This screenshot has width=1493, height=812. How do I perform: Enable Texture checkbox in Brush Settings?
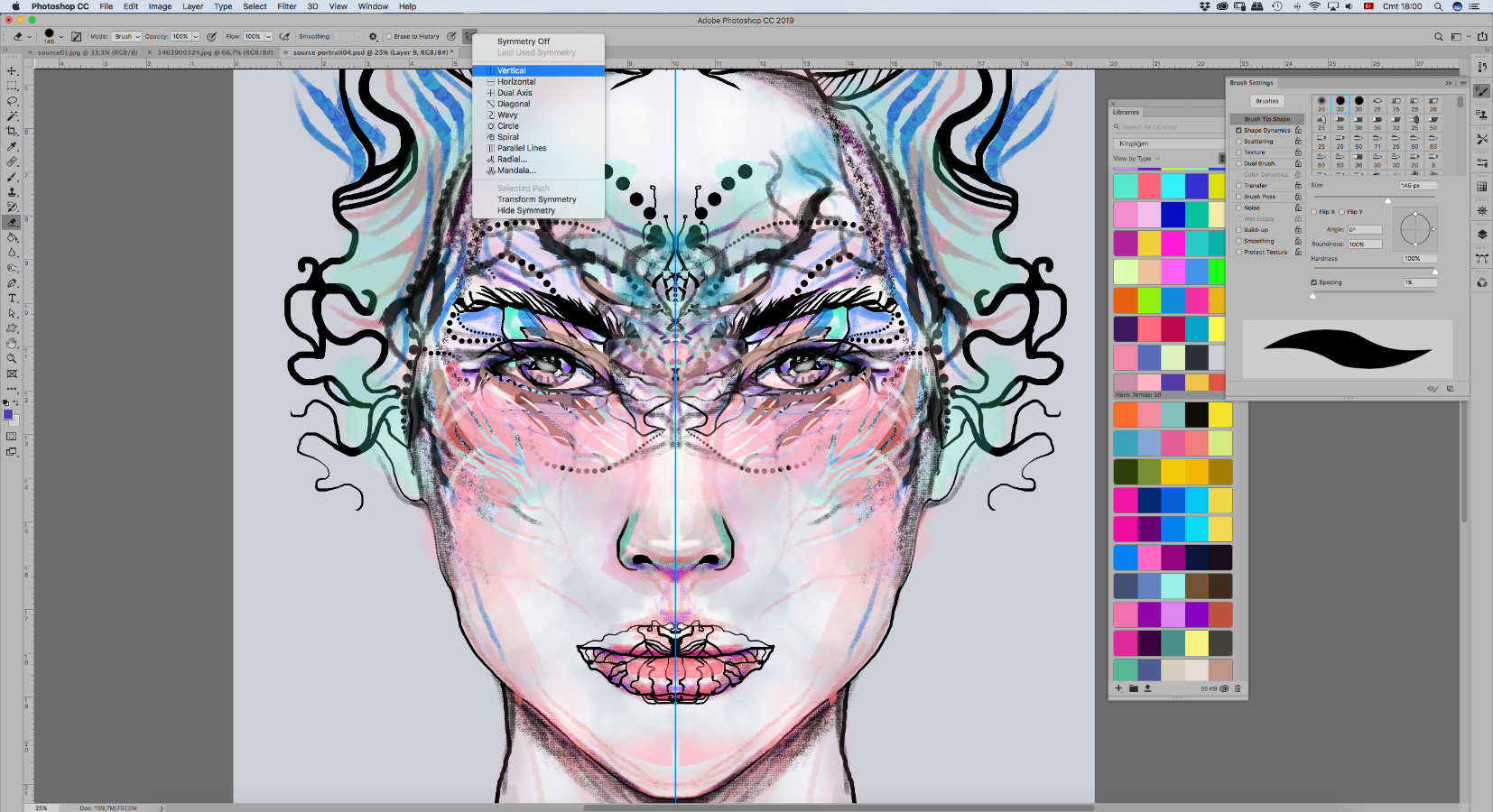pos(1238,152)
